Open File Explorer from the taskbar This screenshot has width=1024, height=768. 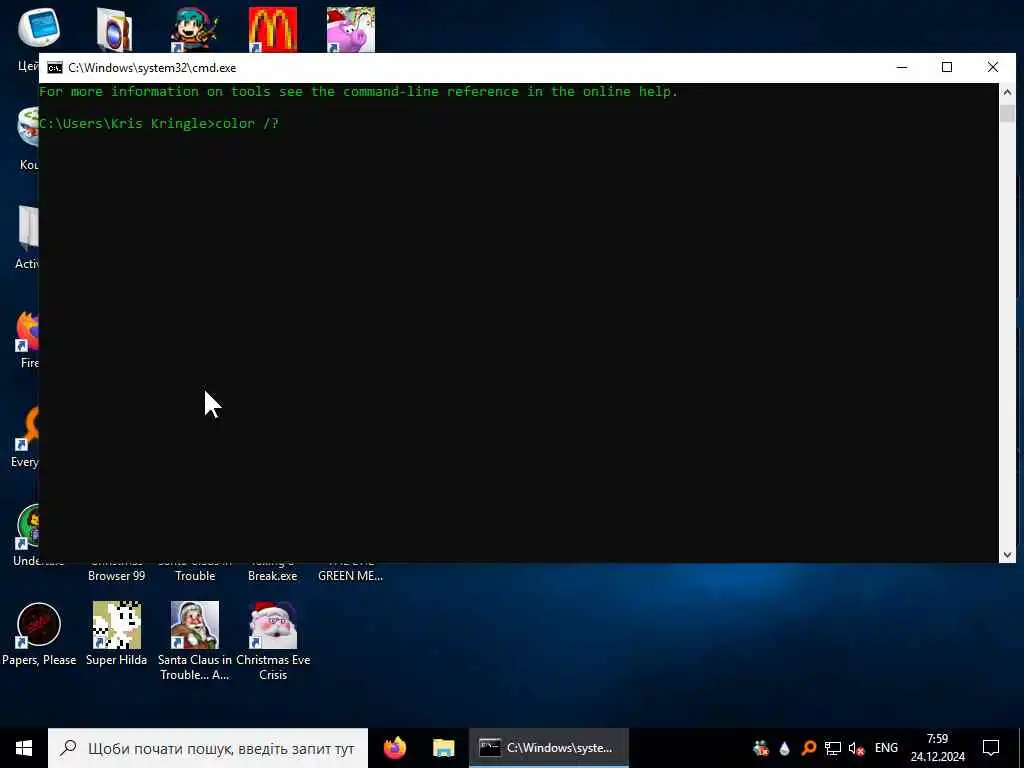[443, 748]
